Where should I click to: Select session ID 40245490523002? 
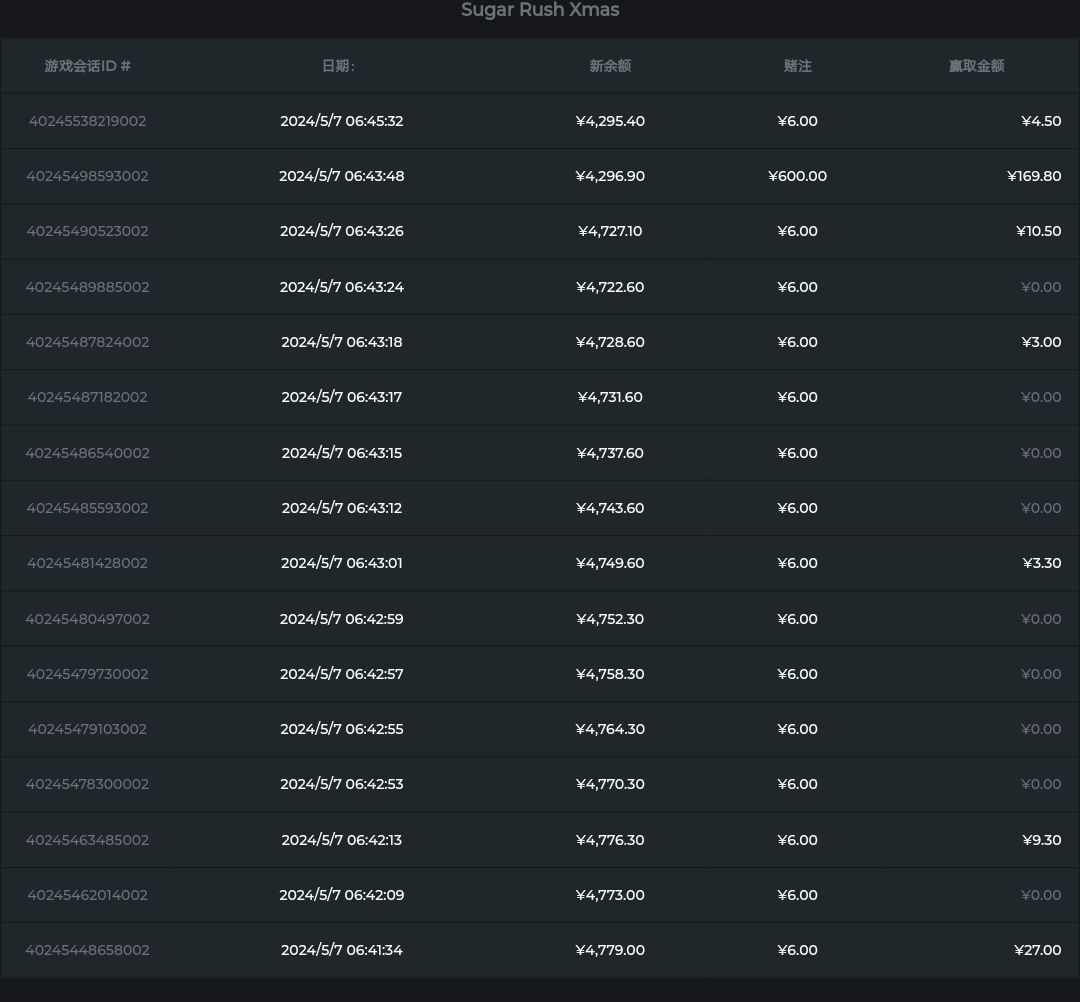87,231
